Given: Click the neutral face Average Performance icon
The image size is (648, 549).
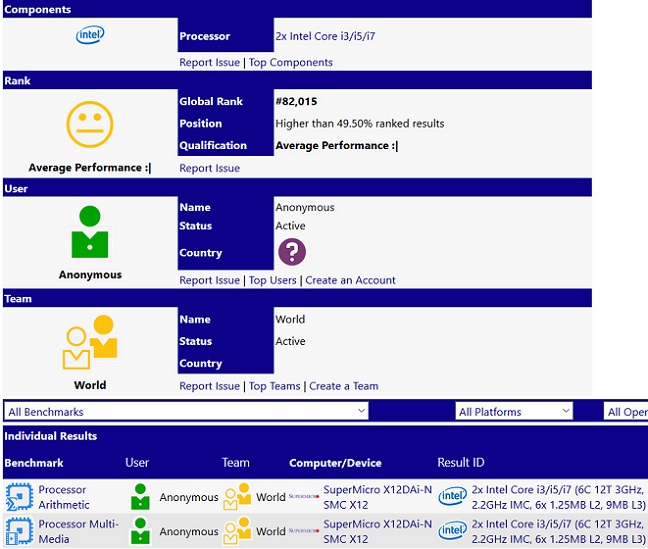Looking at the screenshot, I should tap(90, 124).
